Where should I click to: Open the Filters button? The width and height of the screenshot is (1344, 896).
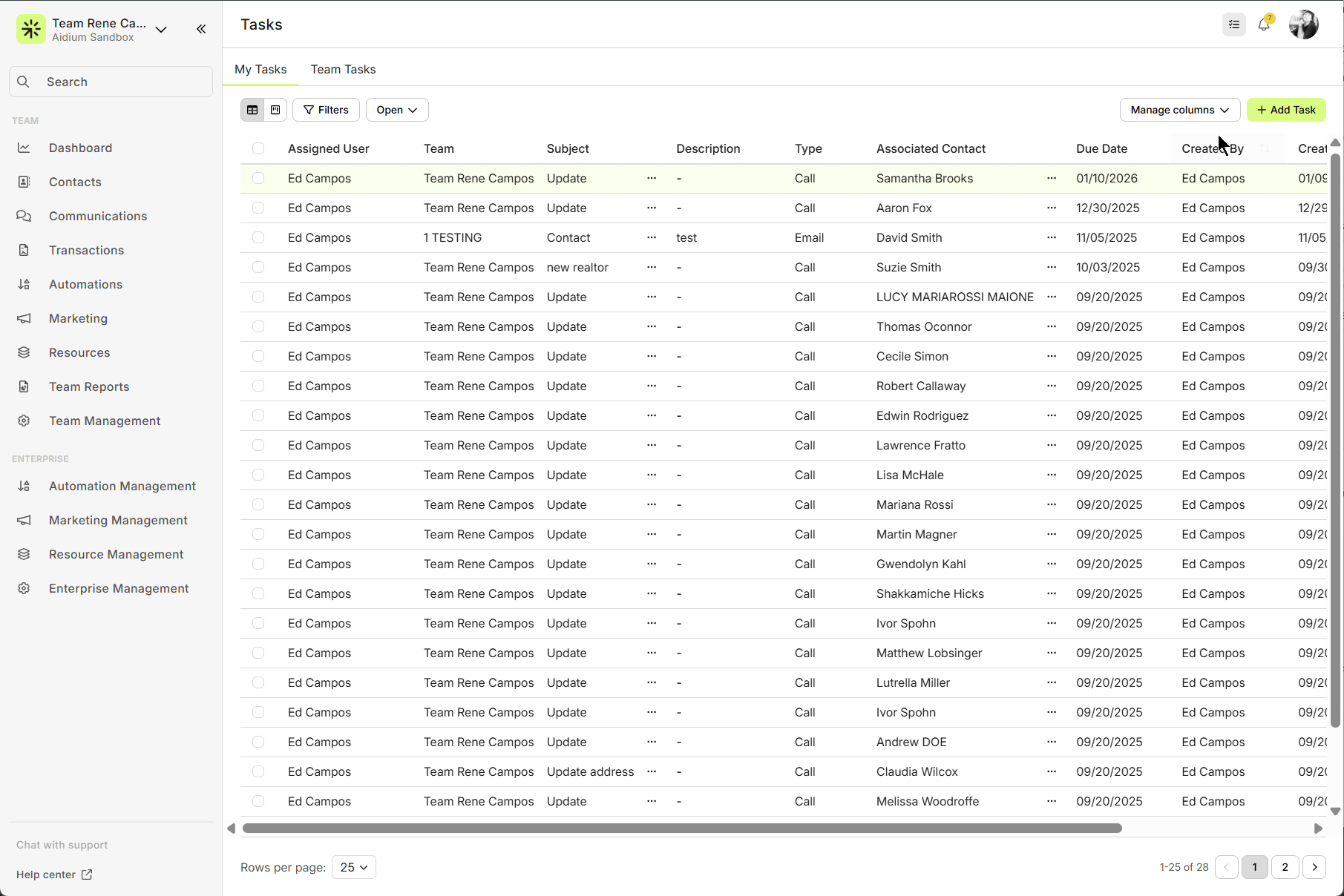pyautogui.click(x=326, y=110)
